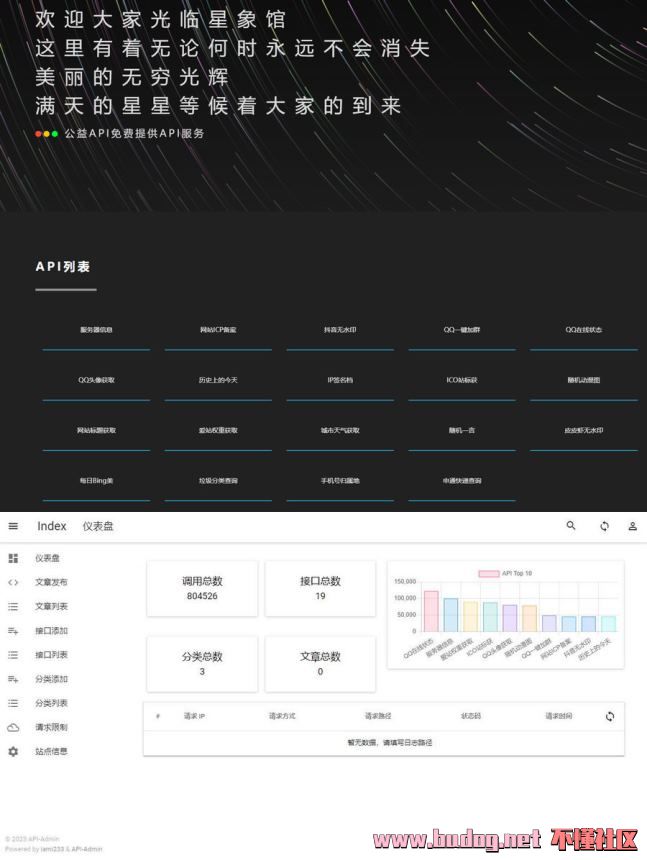Refresh the request log table

tap(609, 716)
